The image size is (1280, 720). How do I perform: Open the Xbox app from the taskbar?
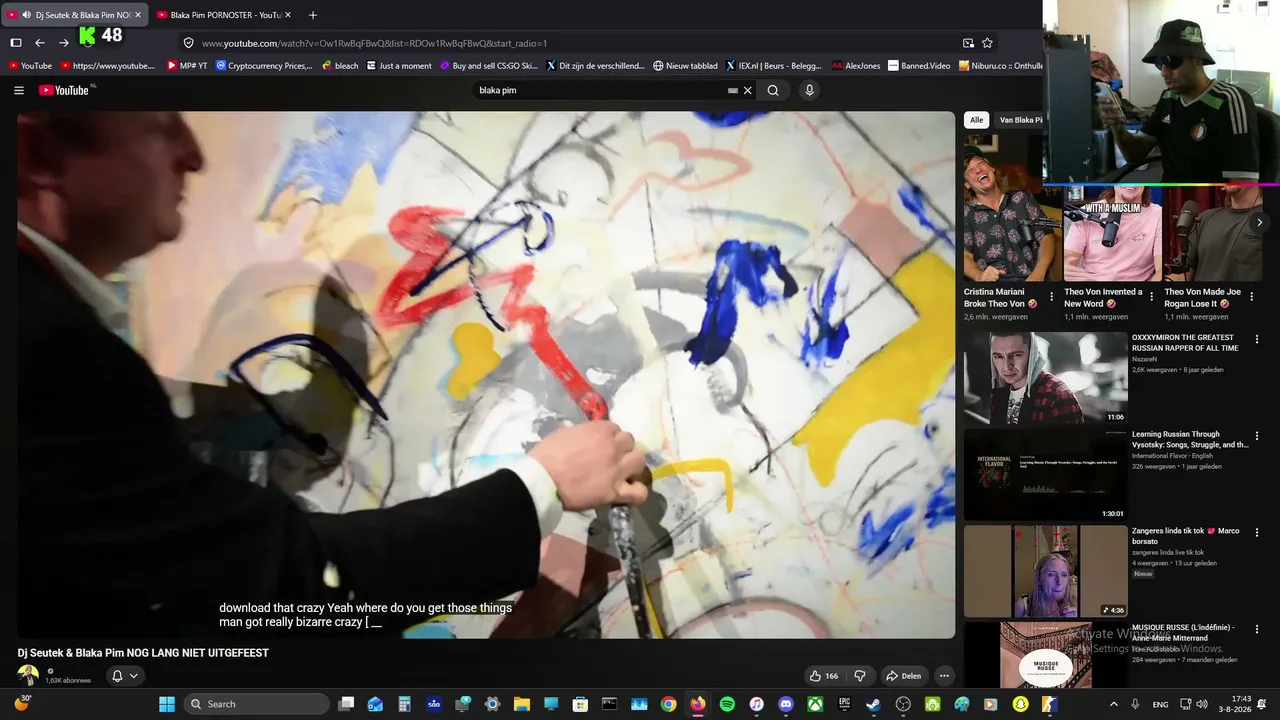point(815,704)
